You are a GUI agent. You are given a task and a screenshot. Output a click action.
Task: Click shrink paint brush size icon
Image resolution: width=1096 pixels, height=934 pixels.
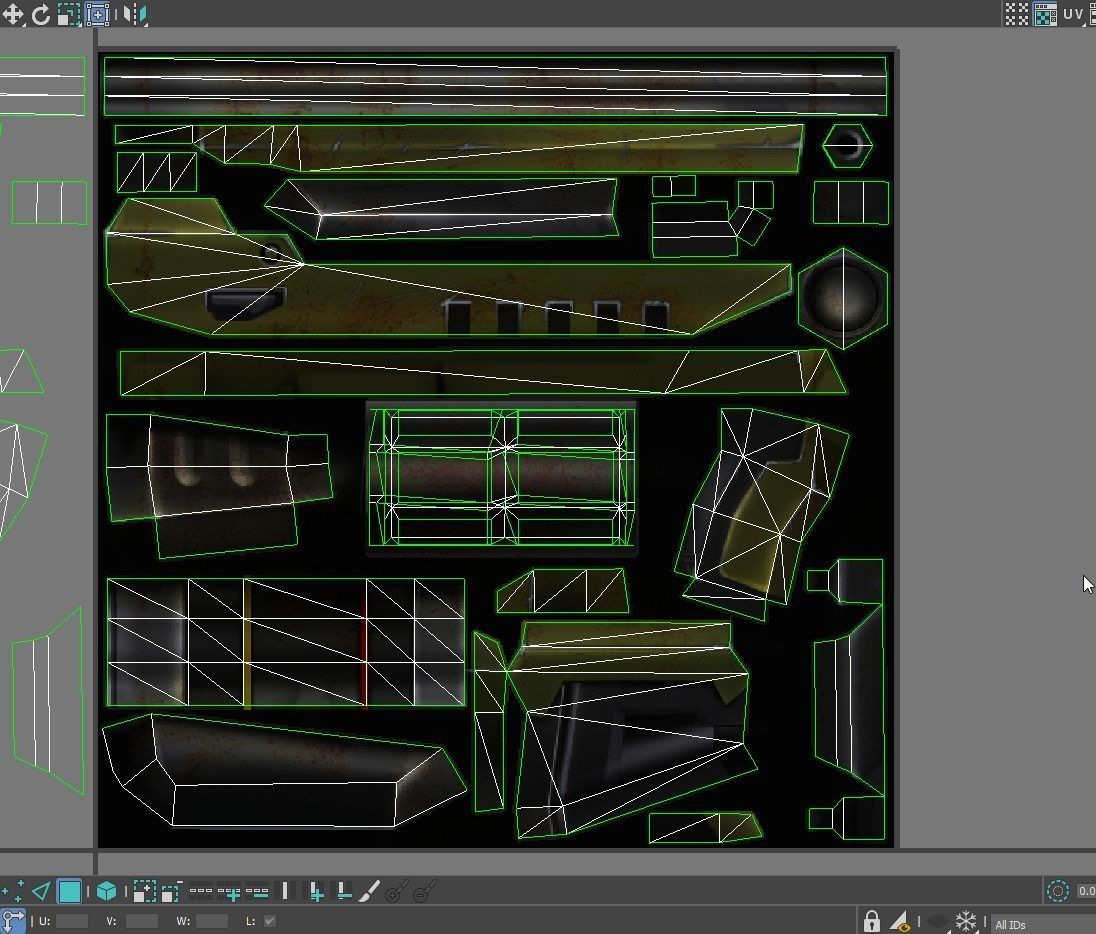424,891
